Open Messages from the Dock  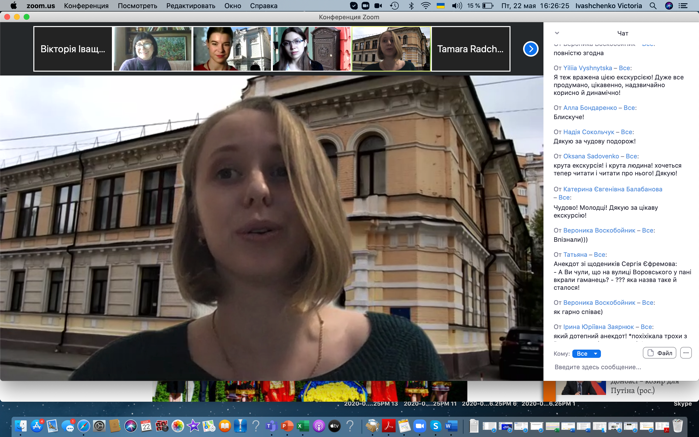pos(68,426)
